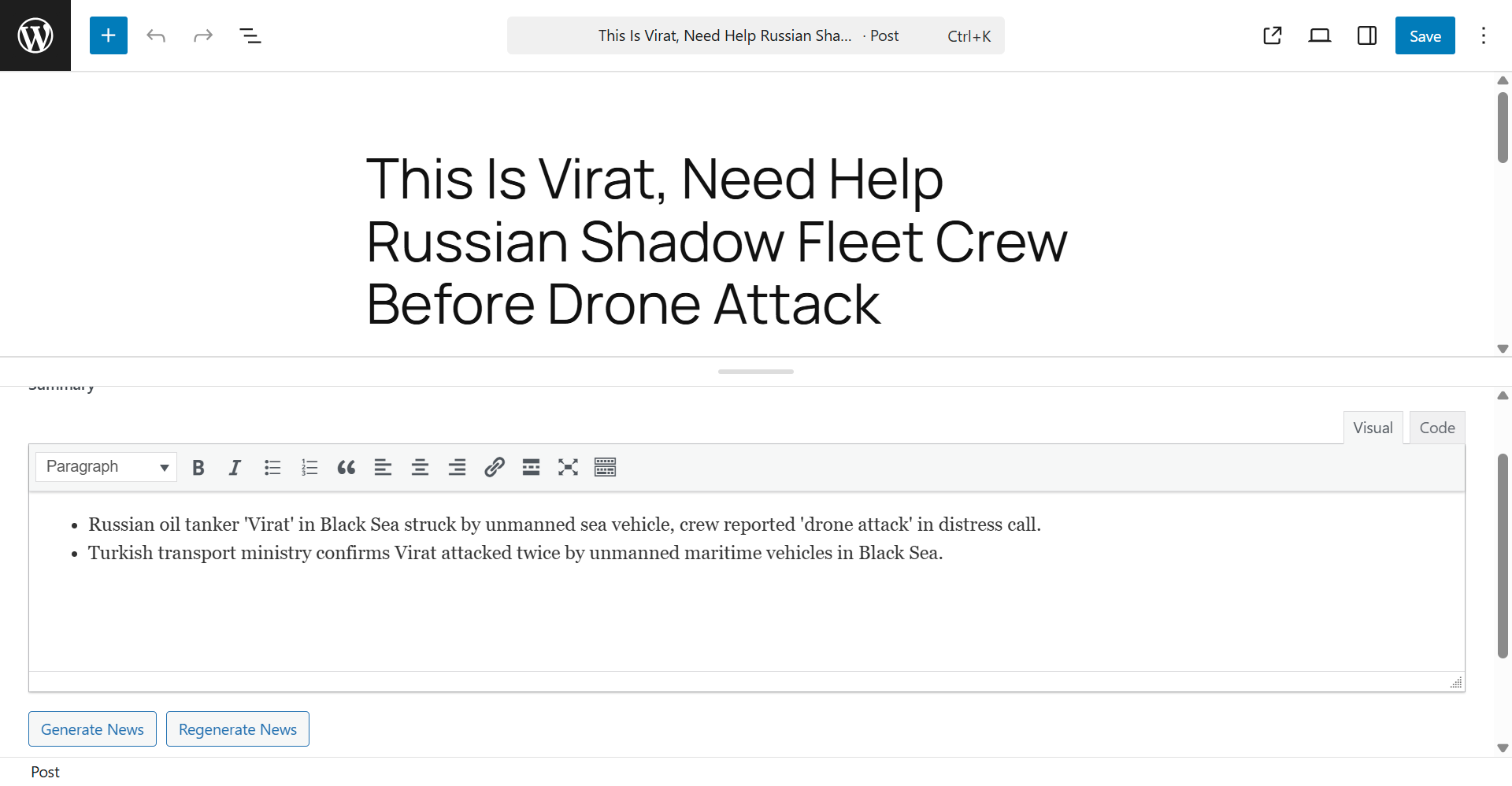Open the device preview options

point(1320,35)
